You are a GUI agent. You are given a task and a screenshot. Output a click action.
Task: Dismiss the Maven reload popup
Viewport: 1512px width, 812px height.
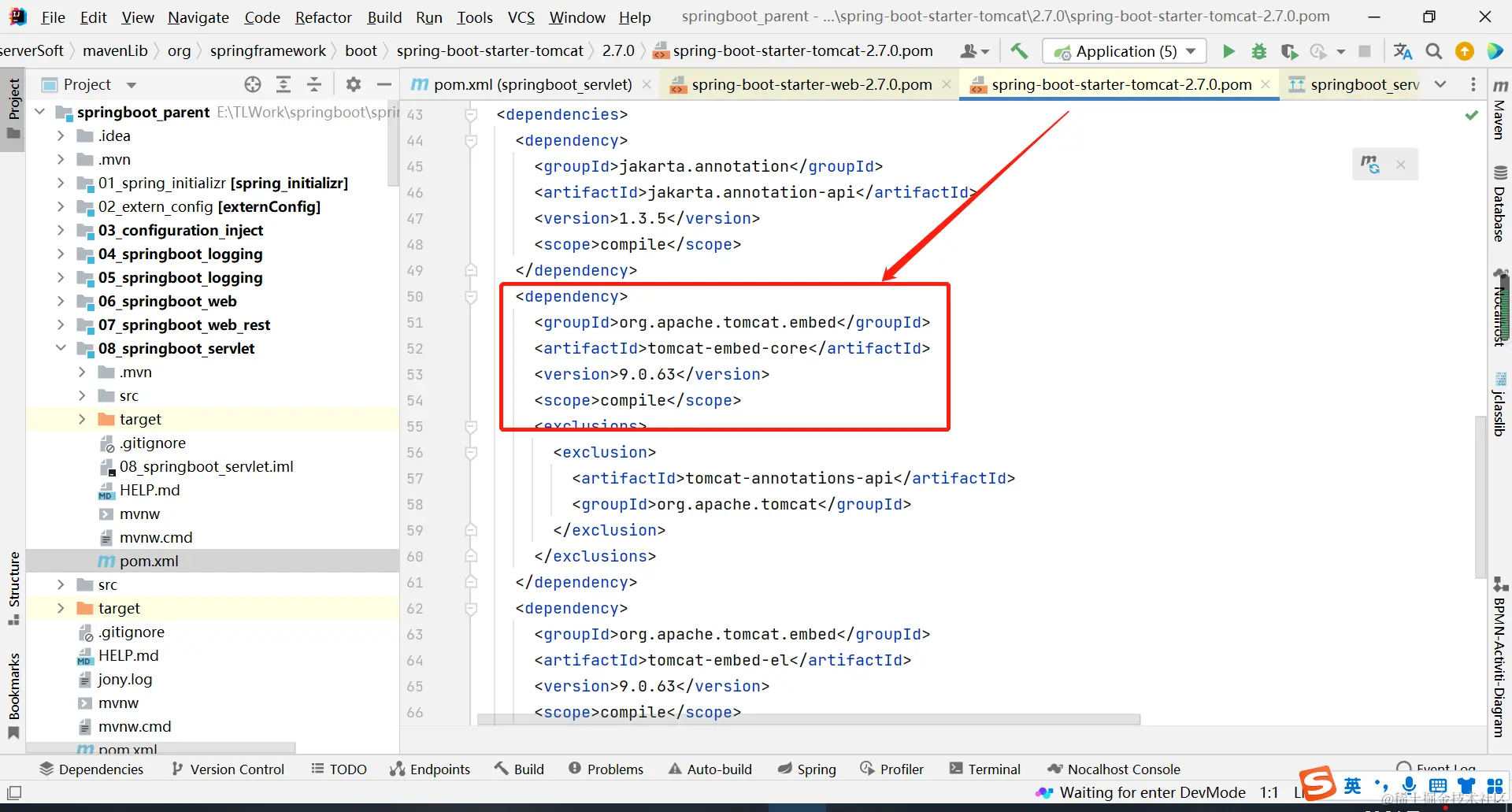(x=1401, y=165)
